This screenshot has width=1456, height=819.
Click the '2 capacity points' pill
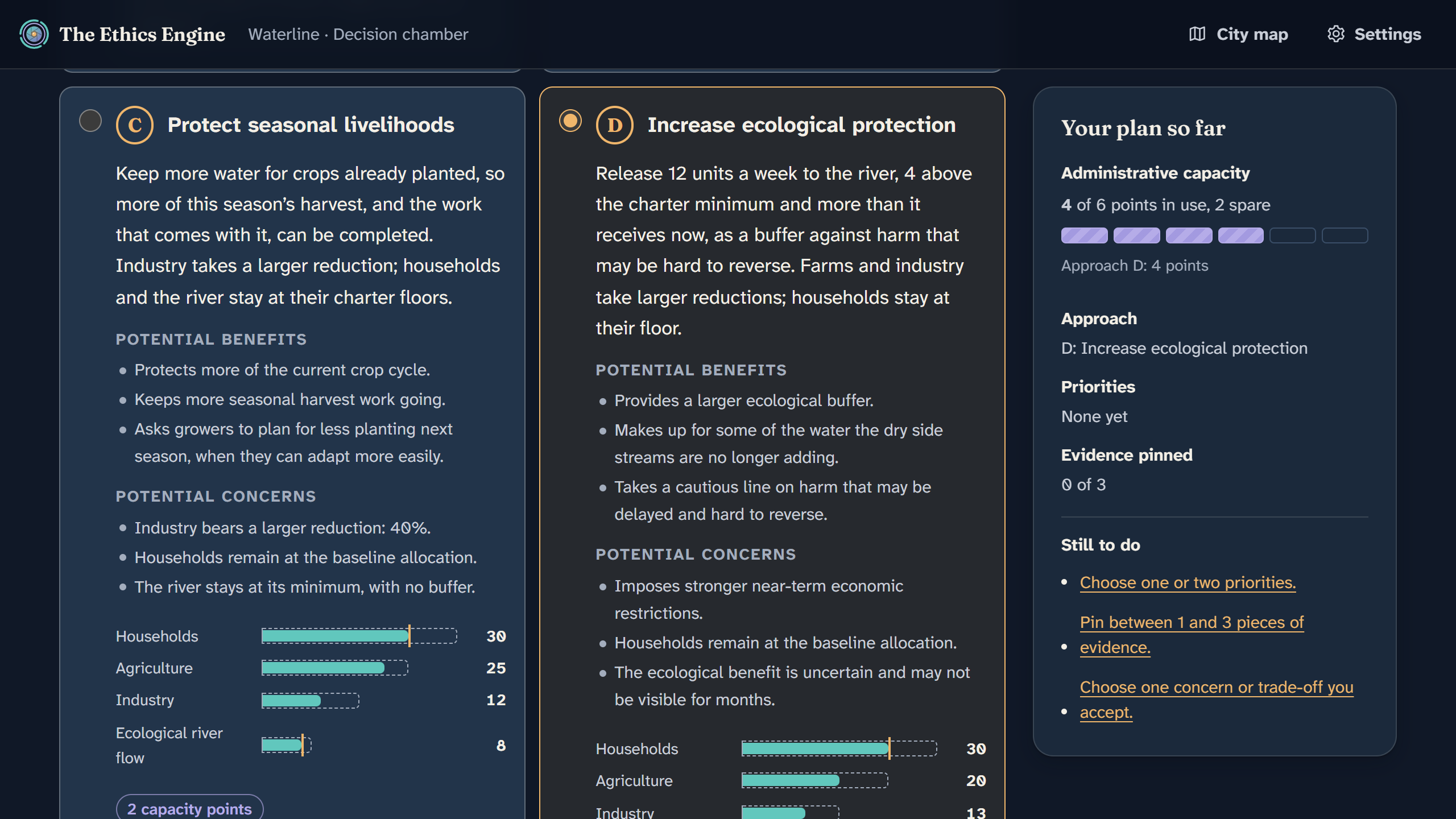(x=189, y=809)
